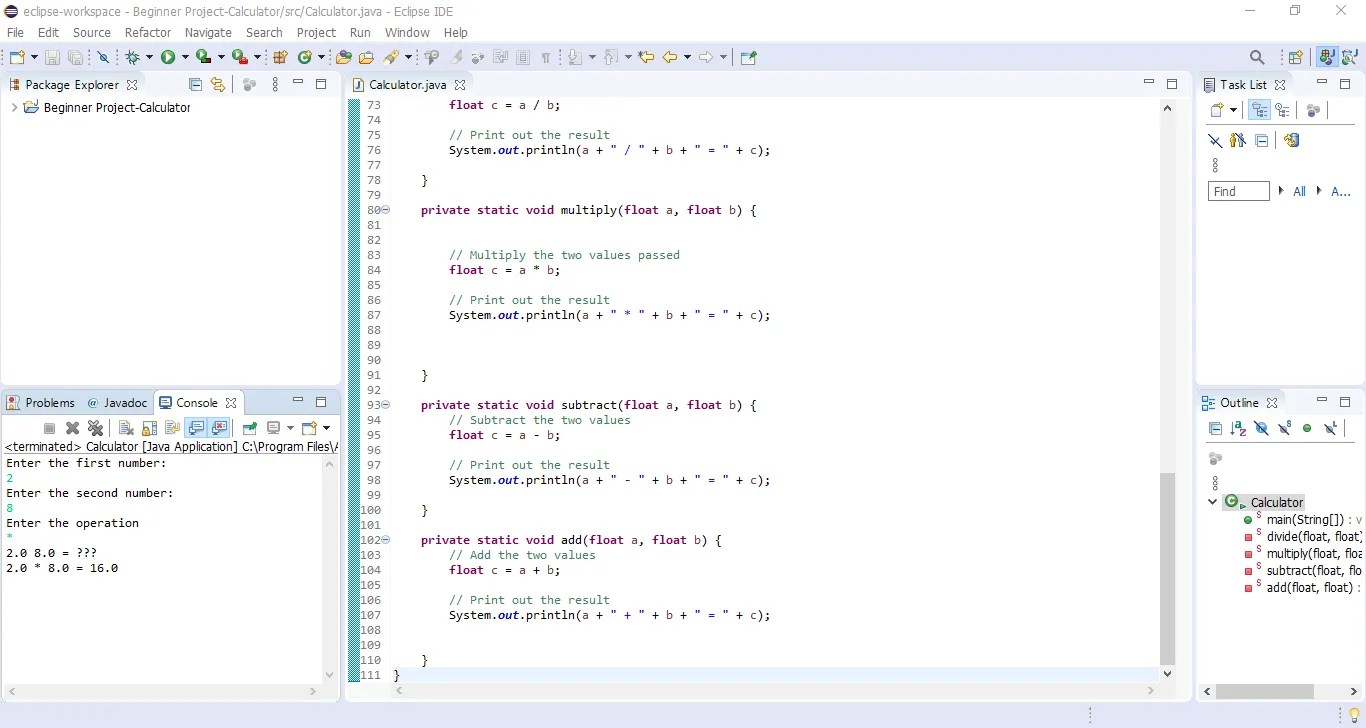
Task: Clear the Console output
Action: coord(125,427)
